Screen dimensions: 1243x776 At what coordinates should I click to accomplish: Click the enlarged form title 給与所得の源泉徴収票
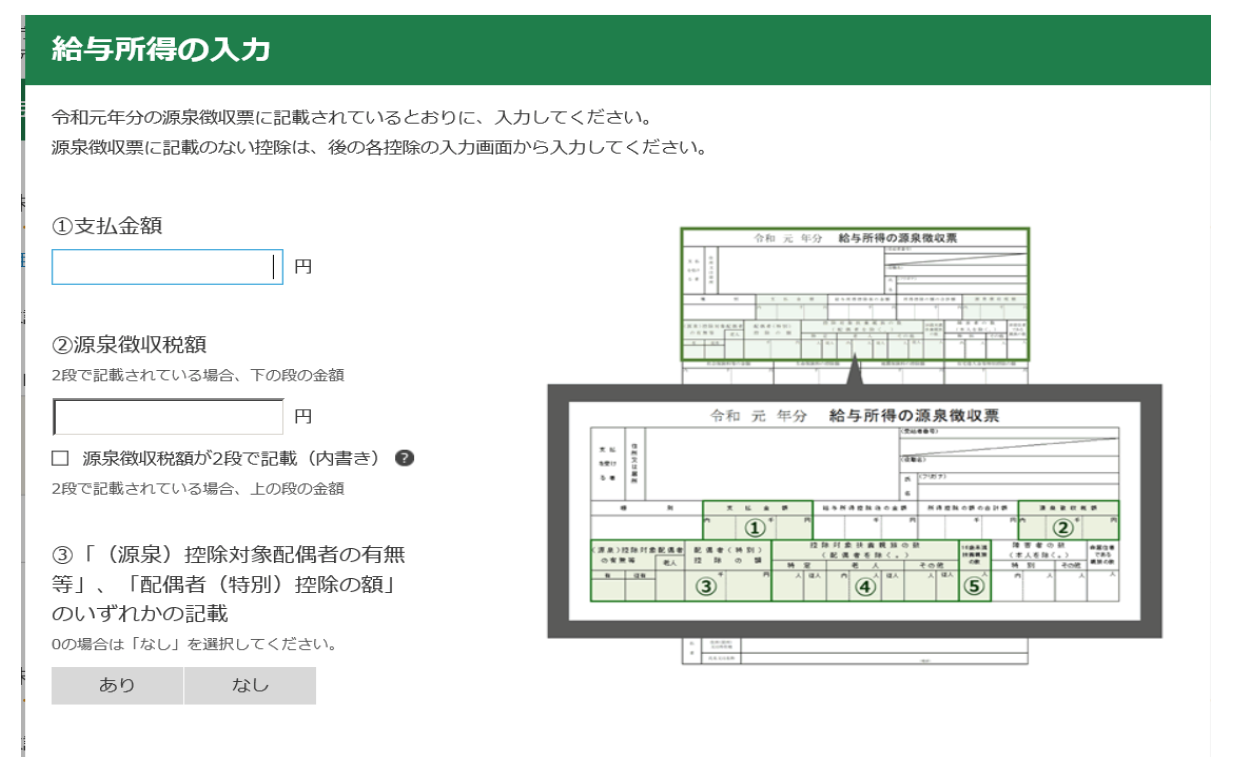913,416
